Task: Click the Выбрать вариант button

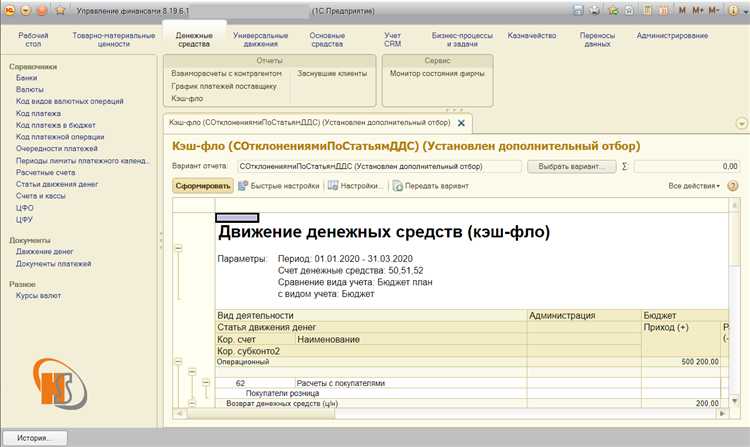Action: coord(572,166)
